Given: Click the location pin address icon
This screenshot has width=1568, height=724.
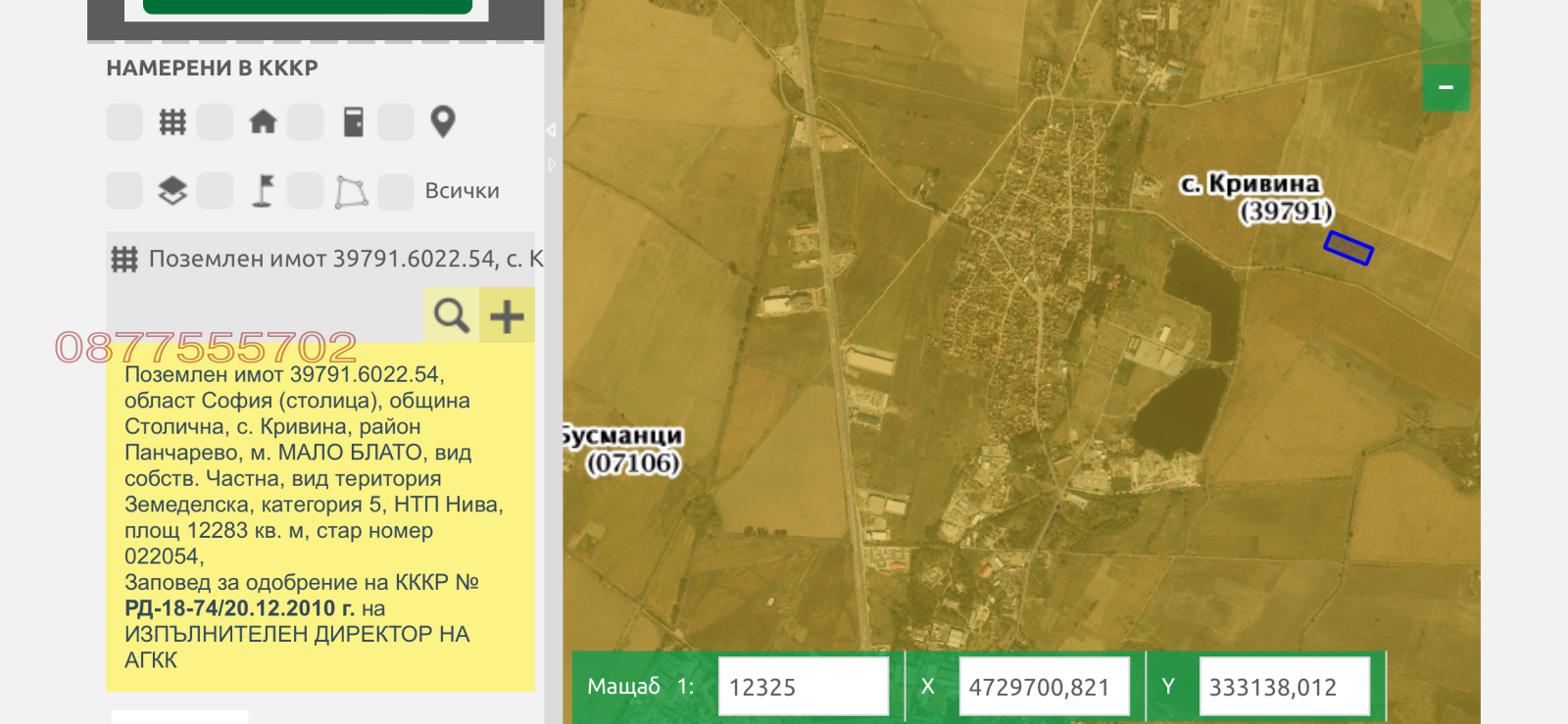Looking at the screenshot, I should tap(443, 122).
